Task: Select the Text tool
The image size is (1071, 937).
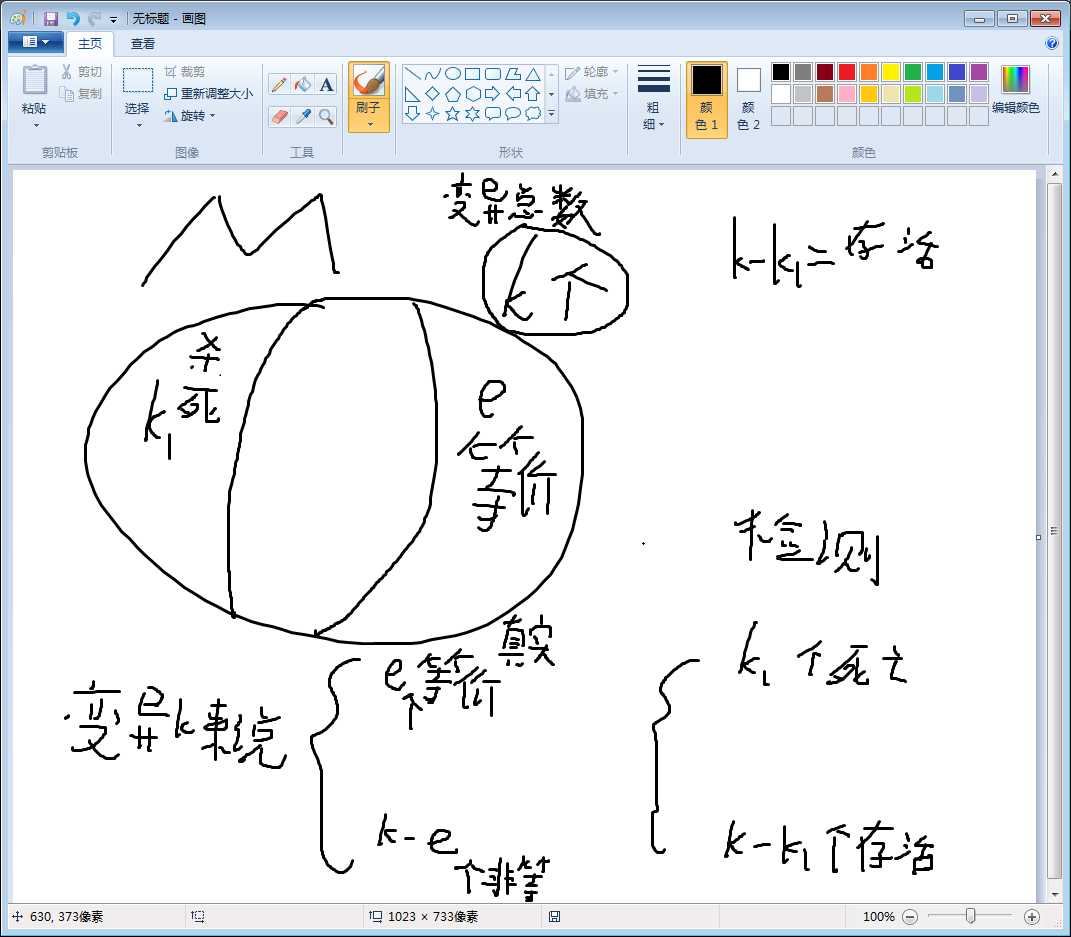Action: coord(326,85)
